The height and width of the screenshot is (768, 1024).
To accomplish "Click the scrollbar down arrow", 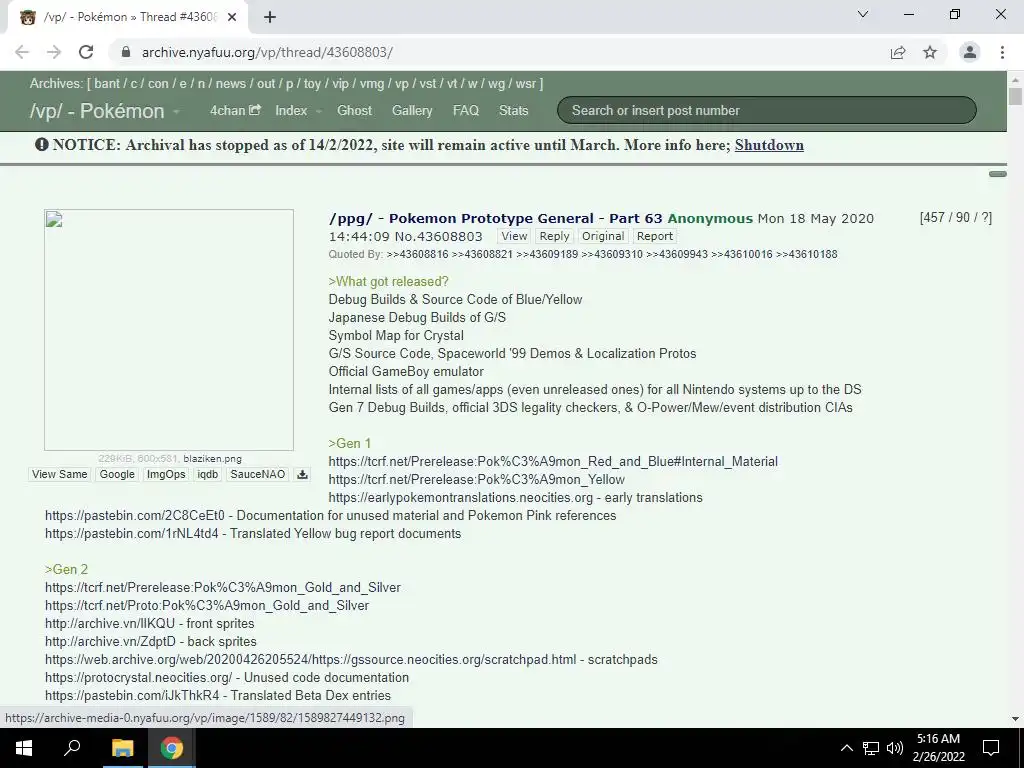I will [x=1015, y=719].
